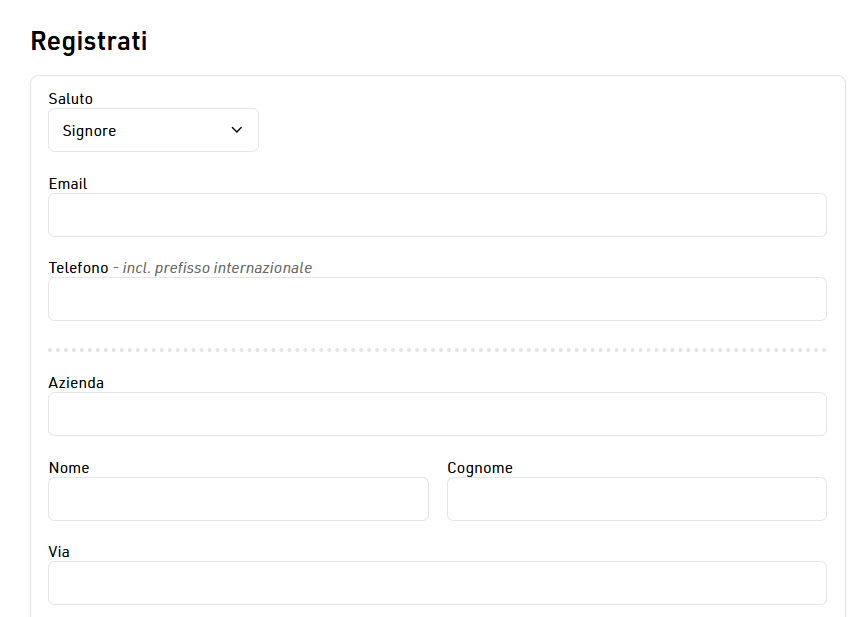This screenshot has width=859, height=617.
Task: Click the 'Azienda' field label
Action: point(76,383)
